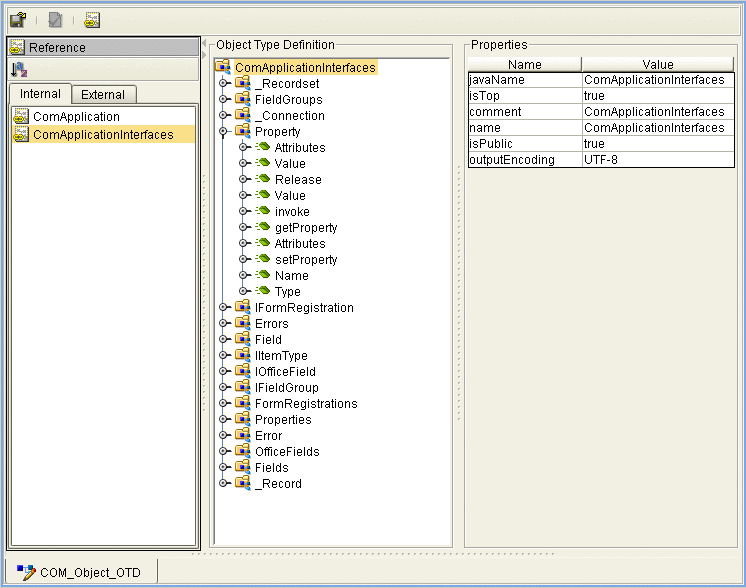Click the sort A-Z icon under Reference
This screenshot has width=746, height=588.
click(x=19, y=70)
